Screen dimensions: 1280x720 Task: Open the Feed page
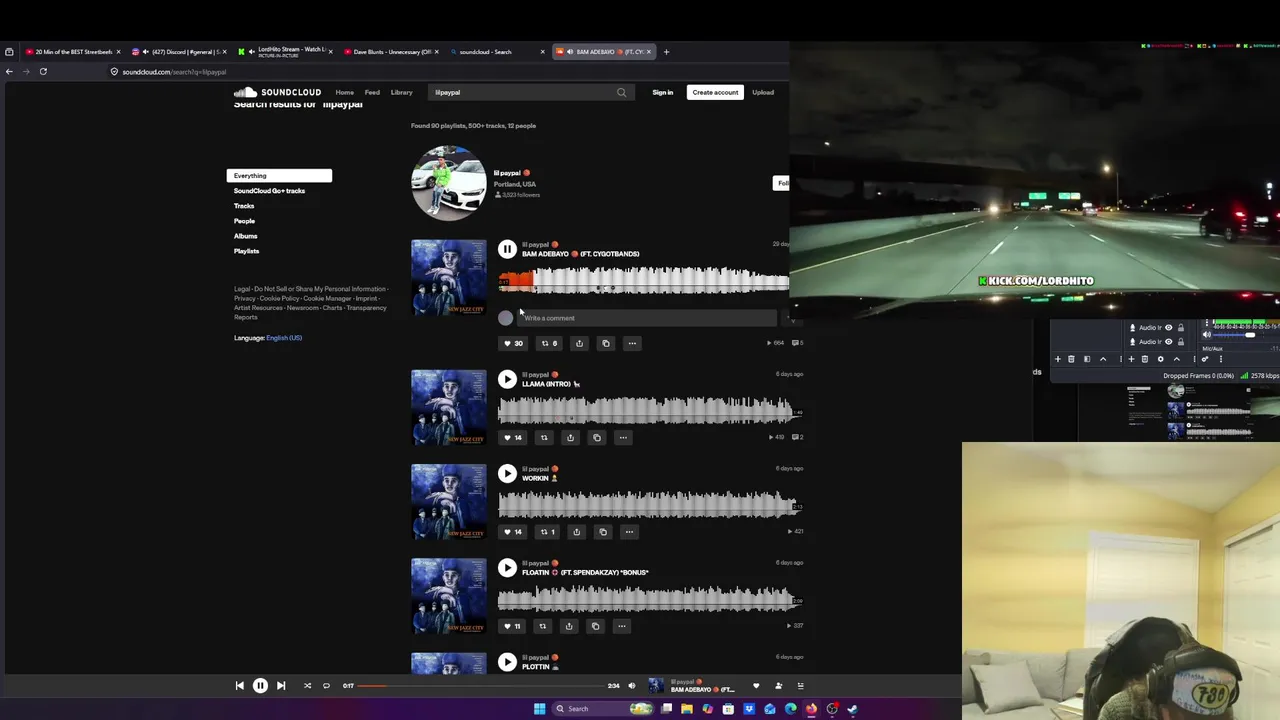coord(372,92)
